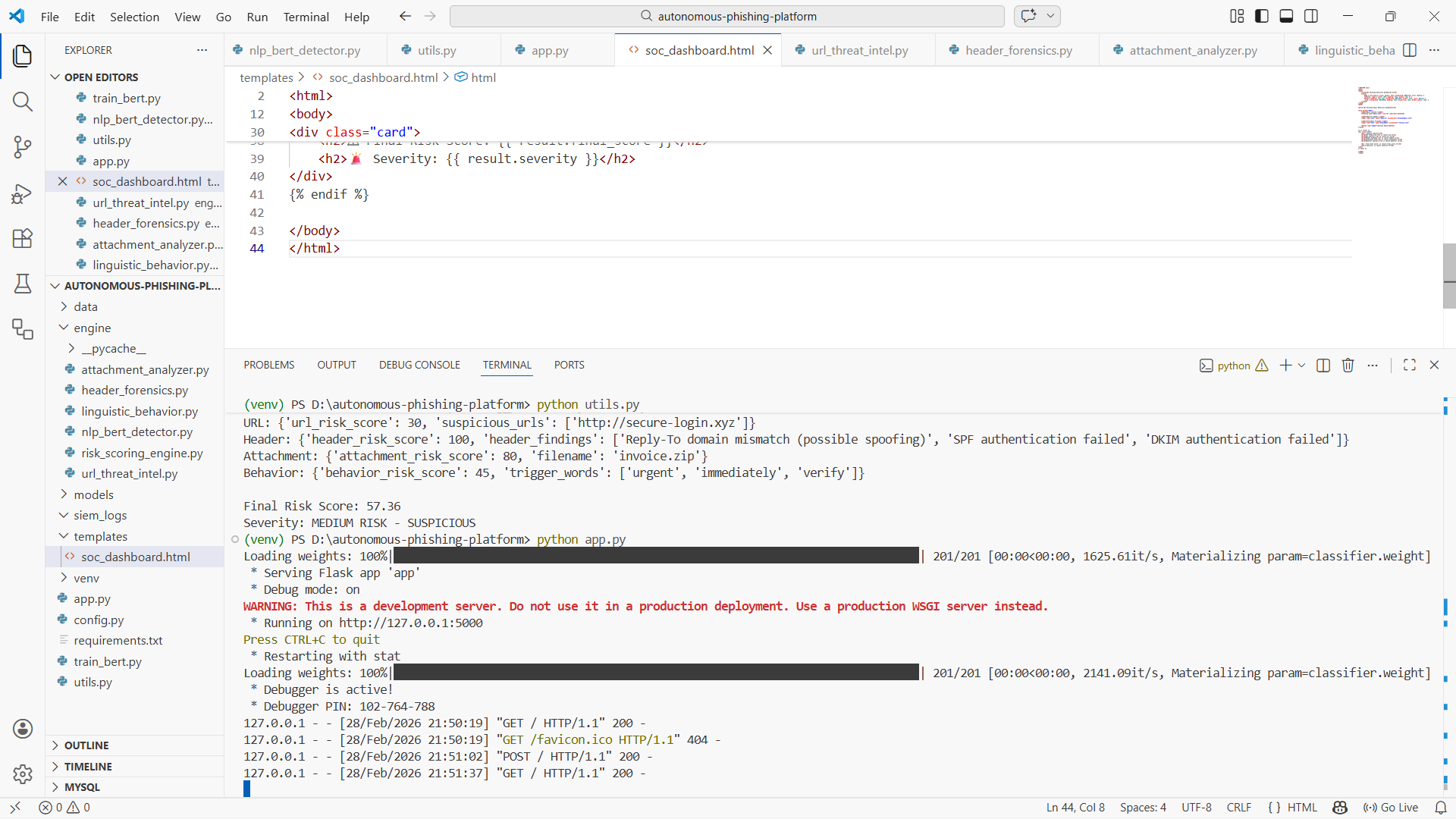This screenshot has height=819, width=1456.
Task: Open the Manage gear menu
Action: [x=23, y=773]
